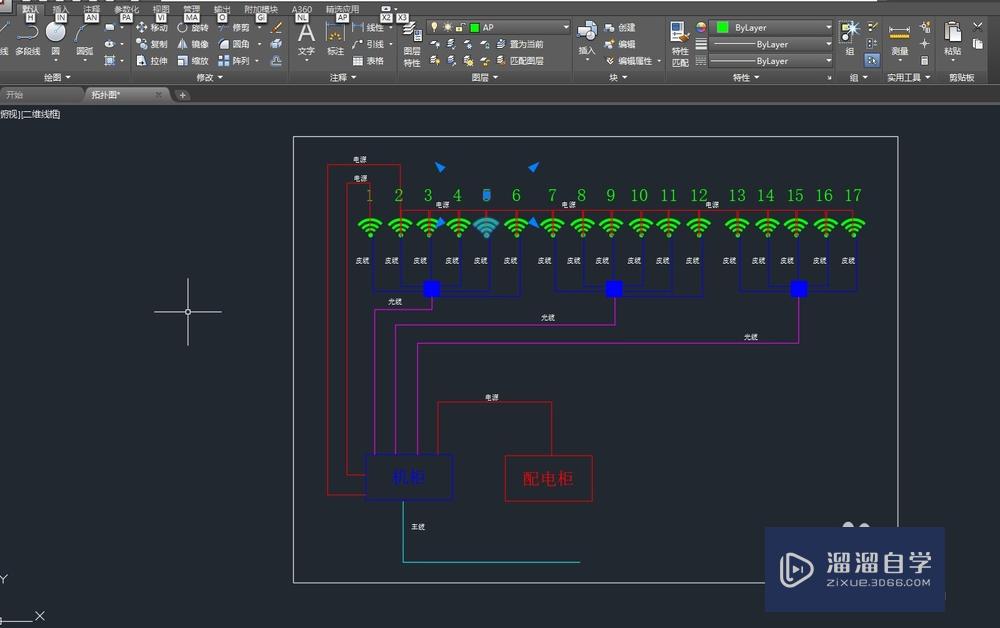1000x628 pixels.
Task: Toggle the AP layer freeze sun icon
Action: tap(446, 27)
